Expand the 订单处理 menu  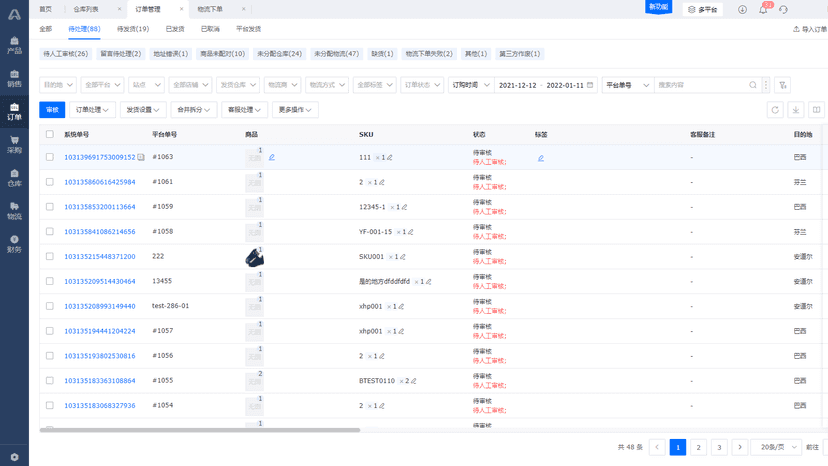pos(92,110)
